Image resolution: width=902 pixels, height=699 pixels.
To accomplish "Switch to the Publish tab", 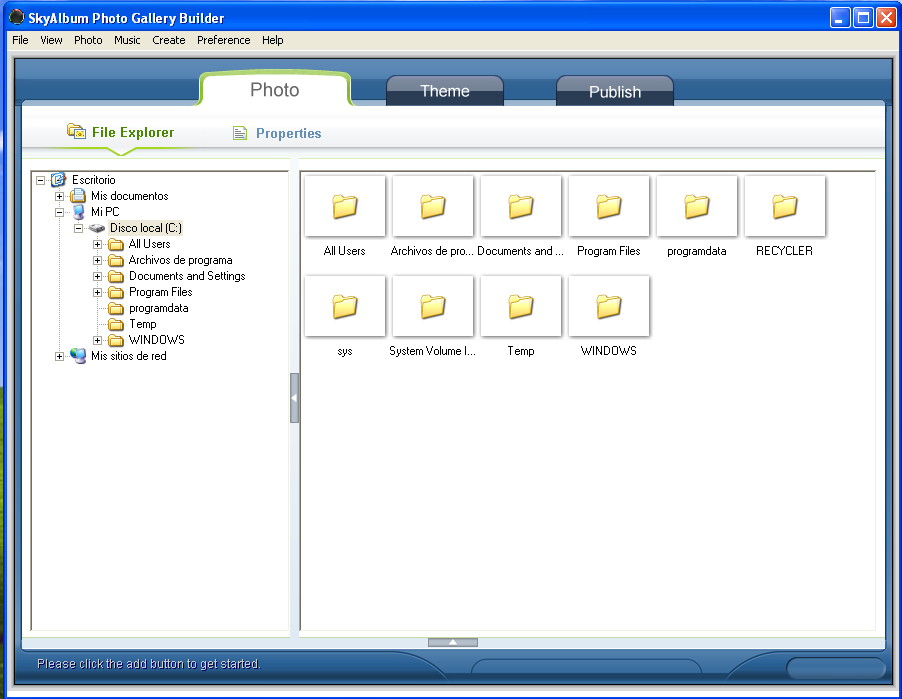I will tap(615, 91).
